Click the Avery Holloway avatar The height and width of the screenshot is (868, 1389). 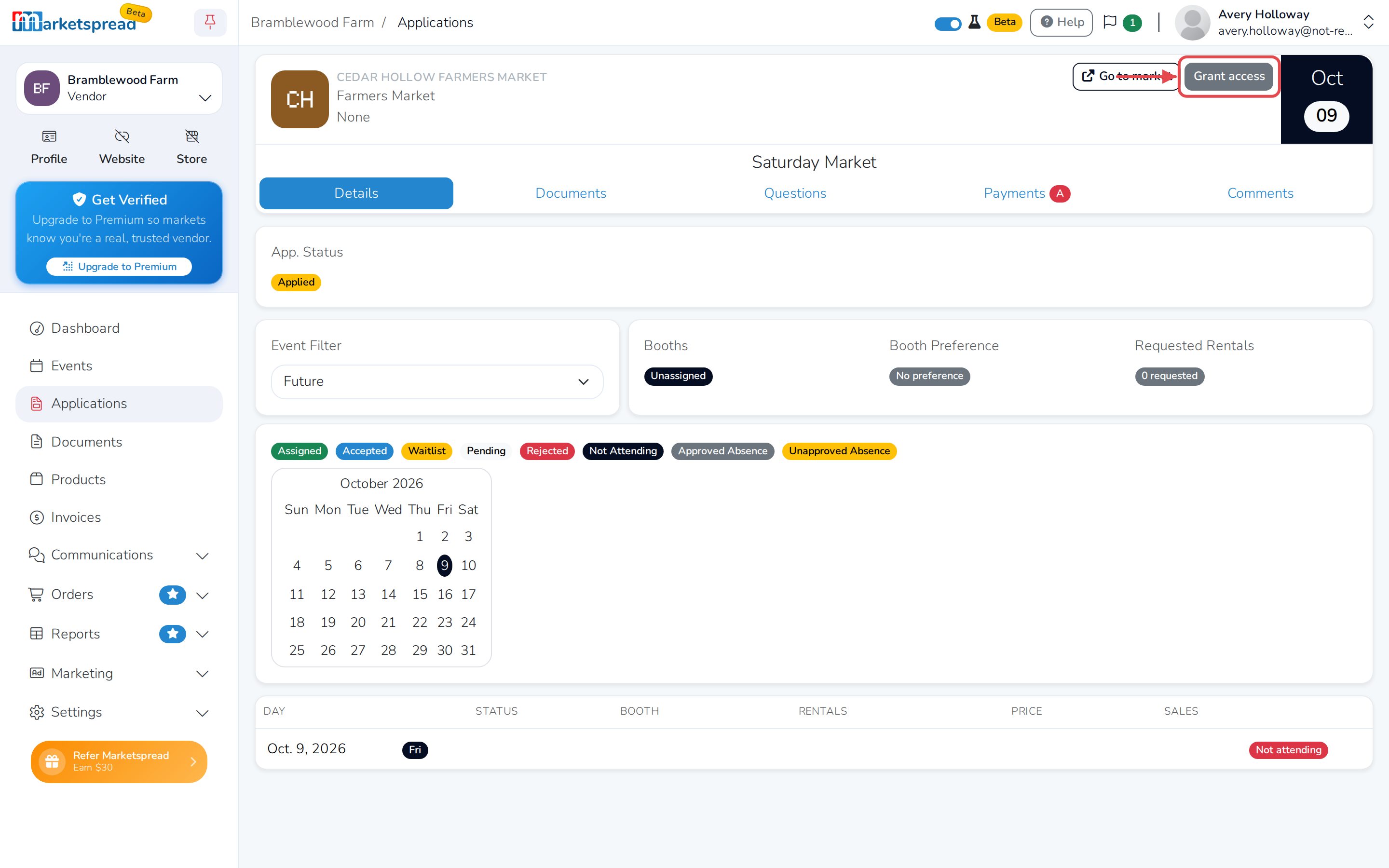click(x=1192, y=22)
